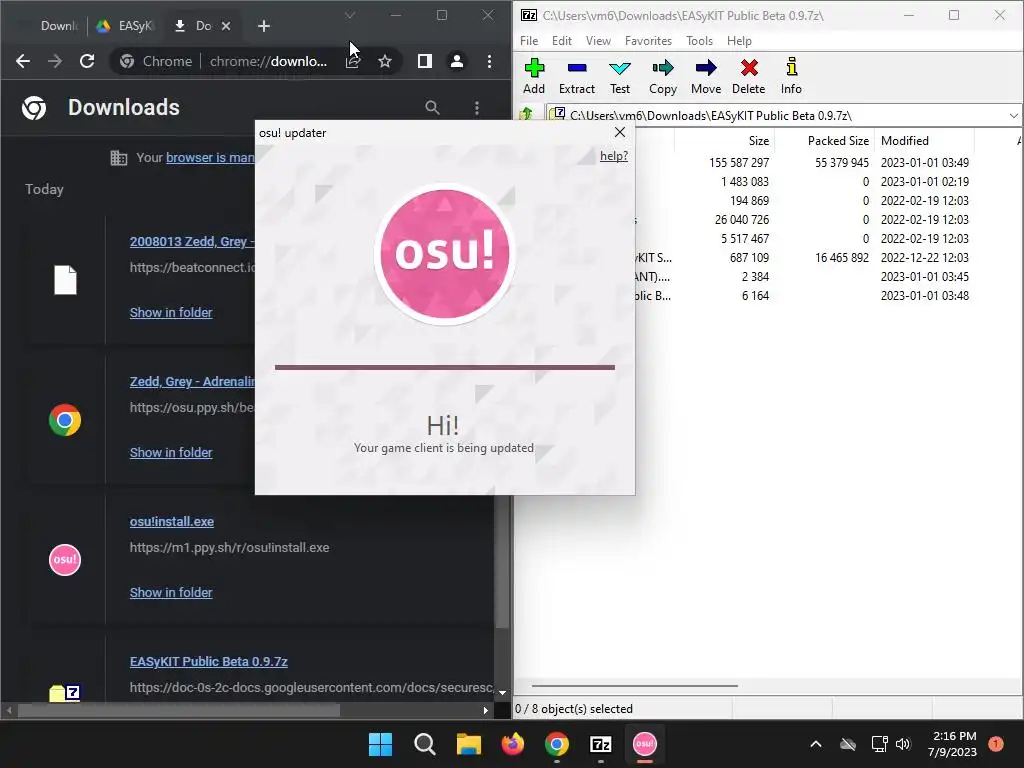Show 2008013 Zedd file in folder
The image size is (1024, 768).
[171, 313]
